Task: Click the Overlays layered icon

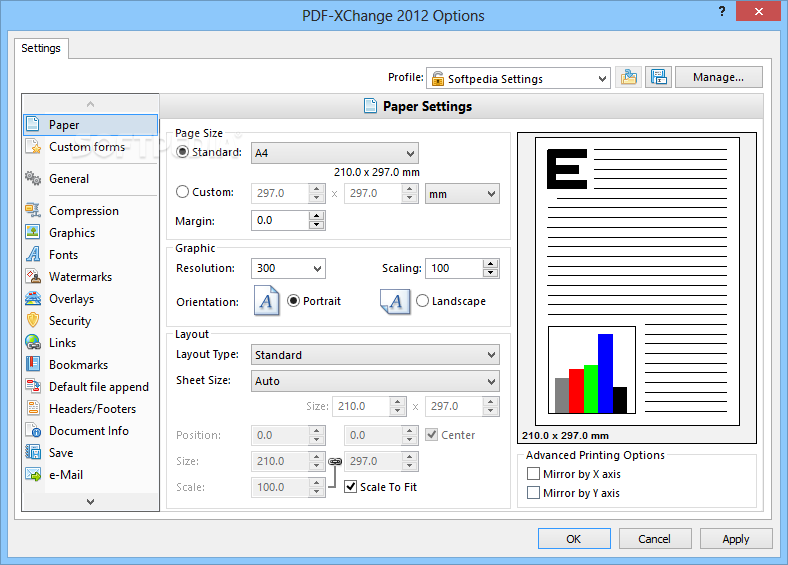Action: point(33,298)
